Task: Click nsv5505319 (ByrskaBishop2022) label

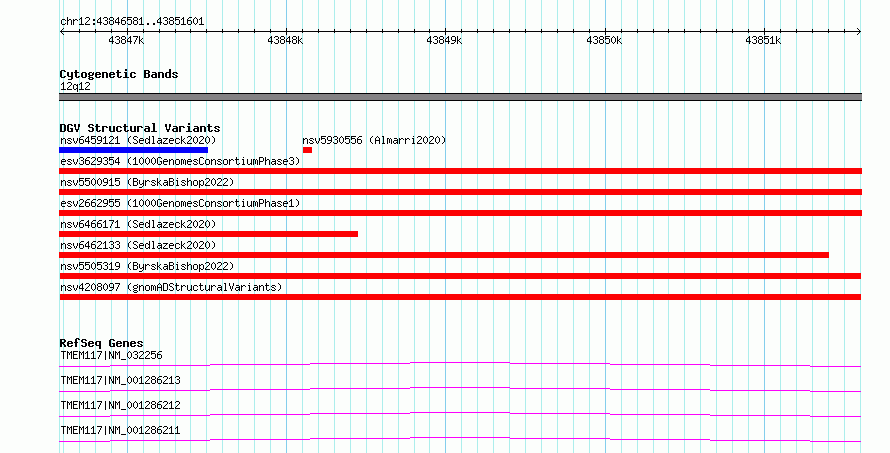Action: coord(147,266)
